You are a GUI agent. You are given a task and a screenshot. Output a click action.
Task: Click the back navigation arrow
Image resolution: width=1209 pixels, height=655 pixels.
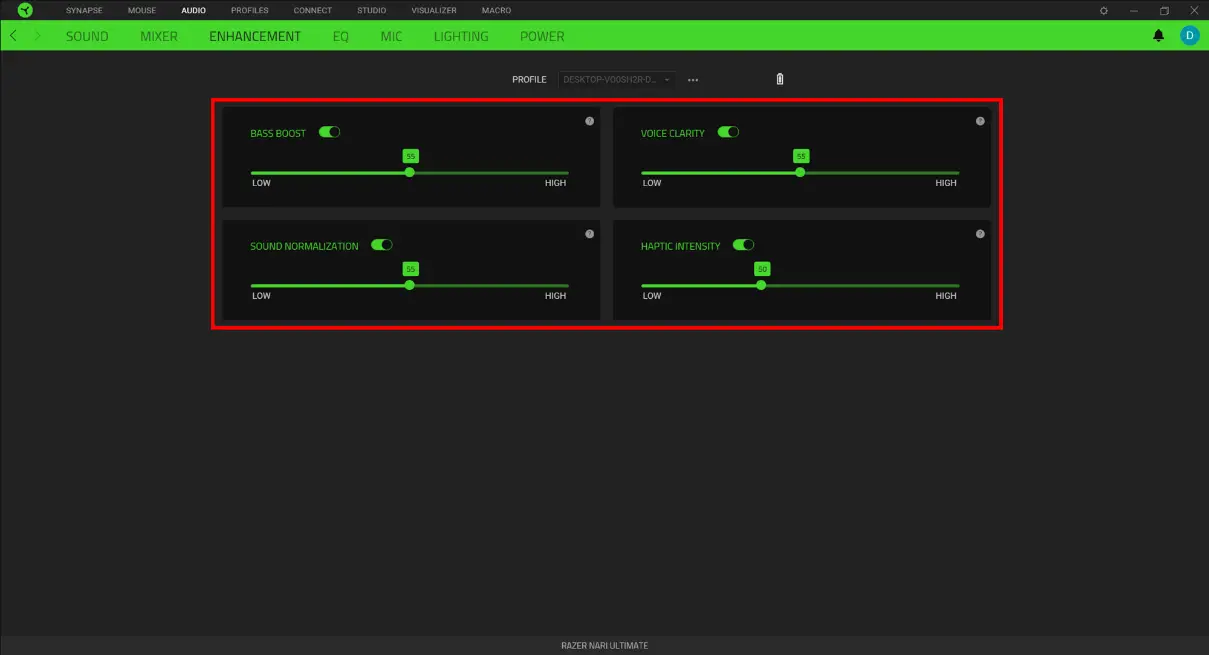(14, 35)
